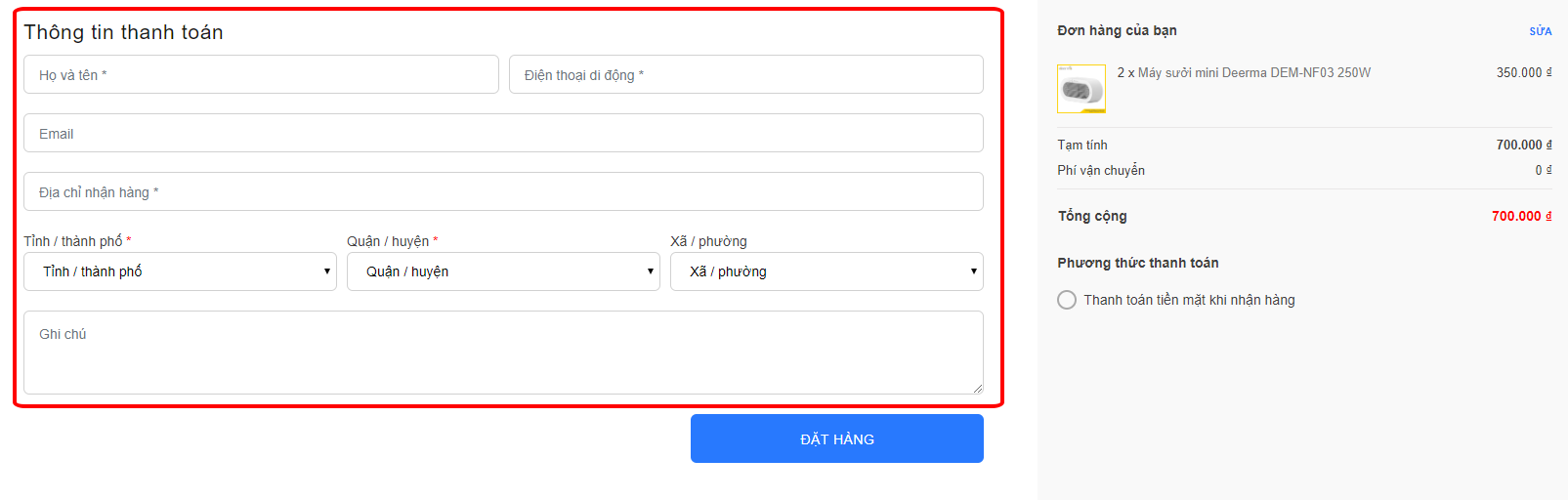This screenshot has width=1568, height=500.
Task: Focus the Điện thoại di động phone field
Action: coord(746,74)
